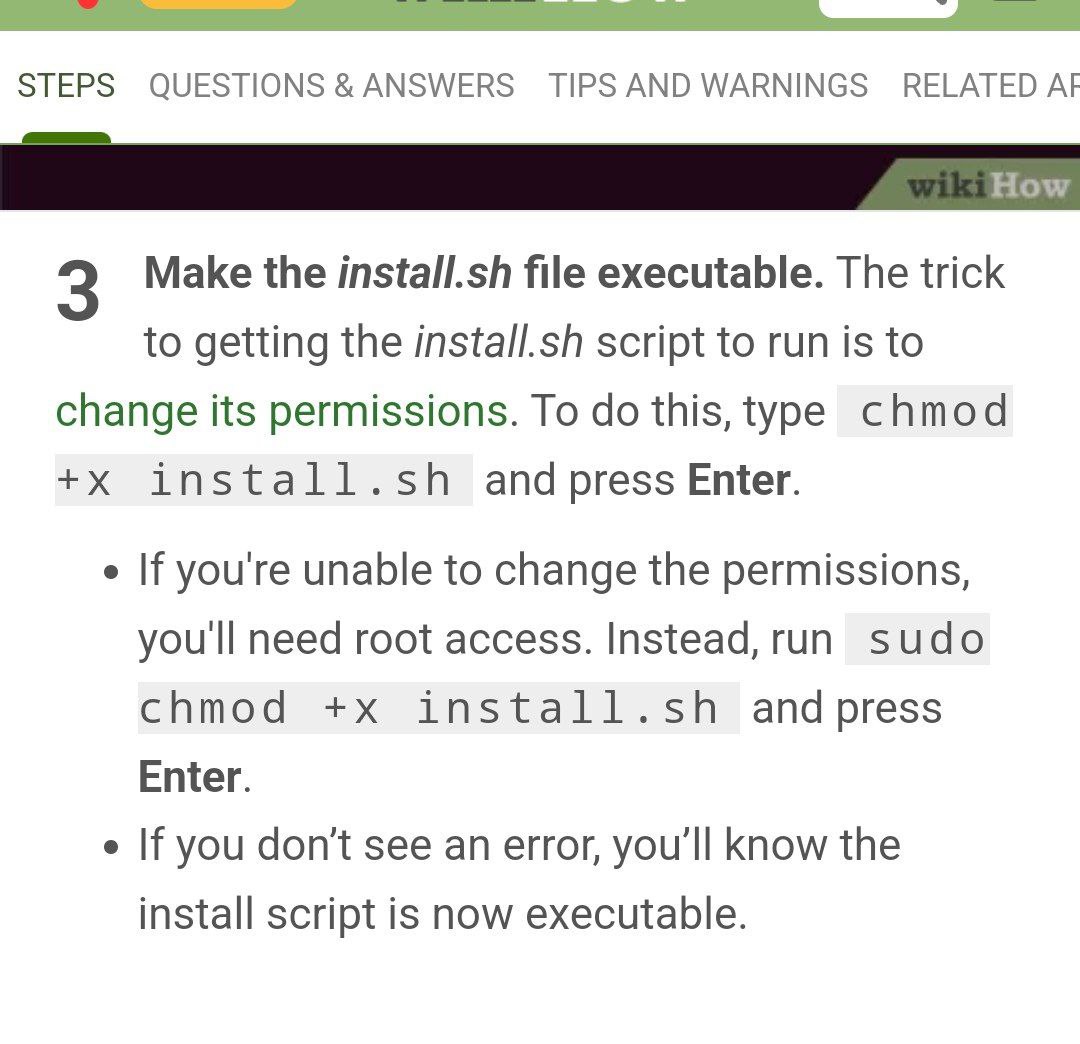Viewport: 1080px width, 1044px height.
Task: Select the RELATED ARTICLES tab
Action: coord(990,86)
